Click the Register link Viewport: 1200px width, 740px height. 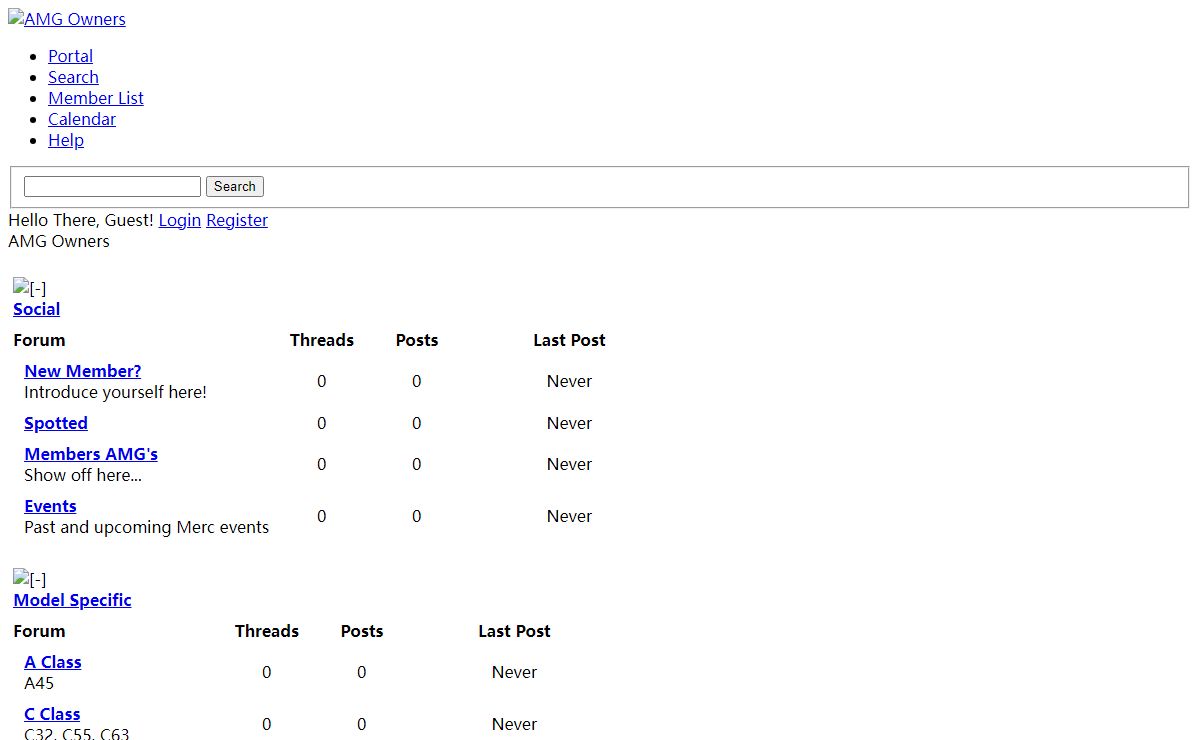coord(237,220)
